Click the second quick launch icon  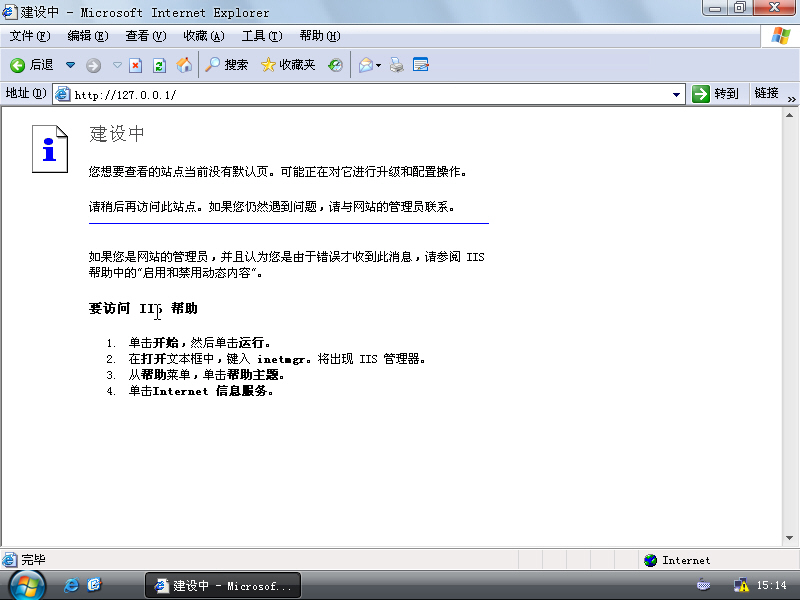pyautogui.click(x=94, y=585)
